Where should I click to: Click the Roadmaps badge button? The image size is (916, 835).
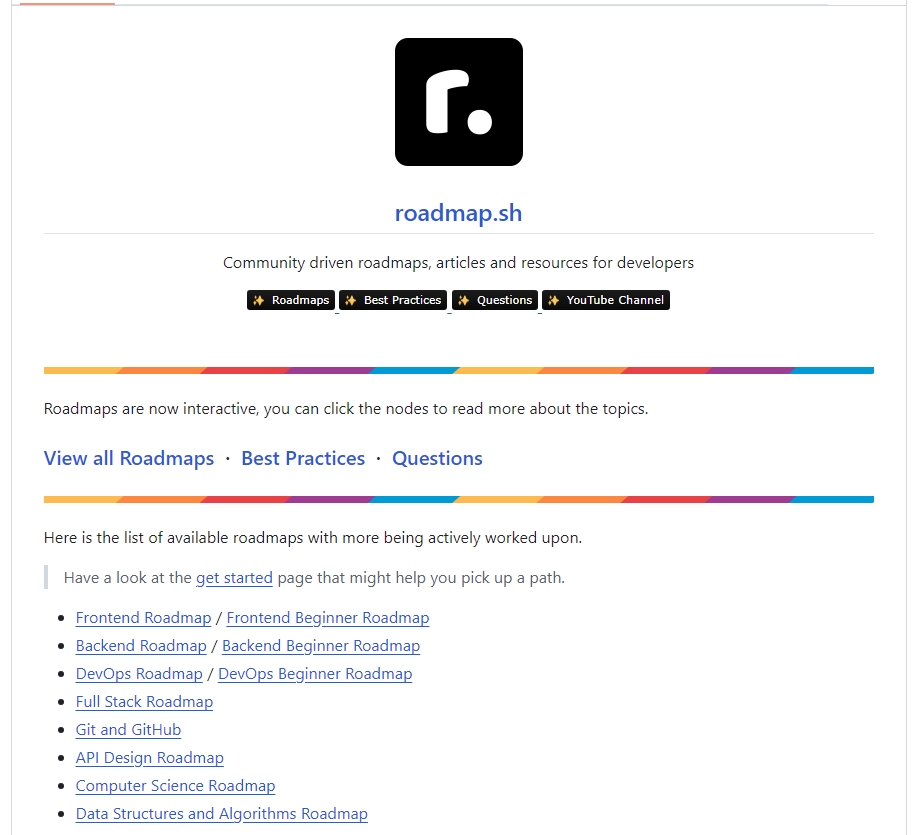(291, 300)
